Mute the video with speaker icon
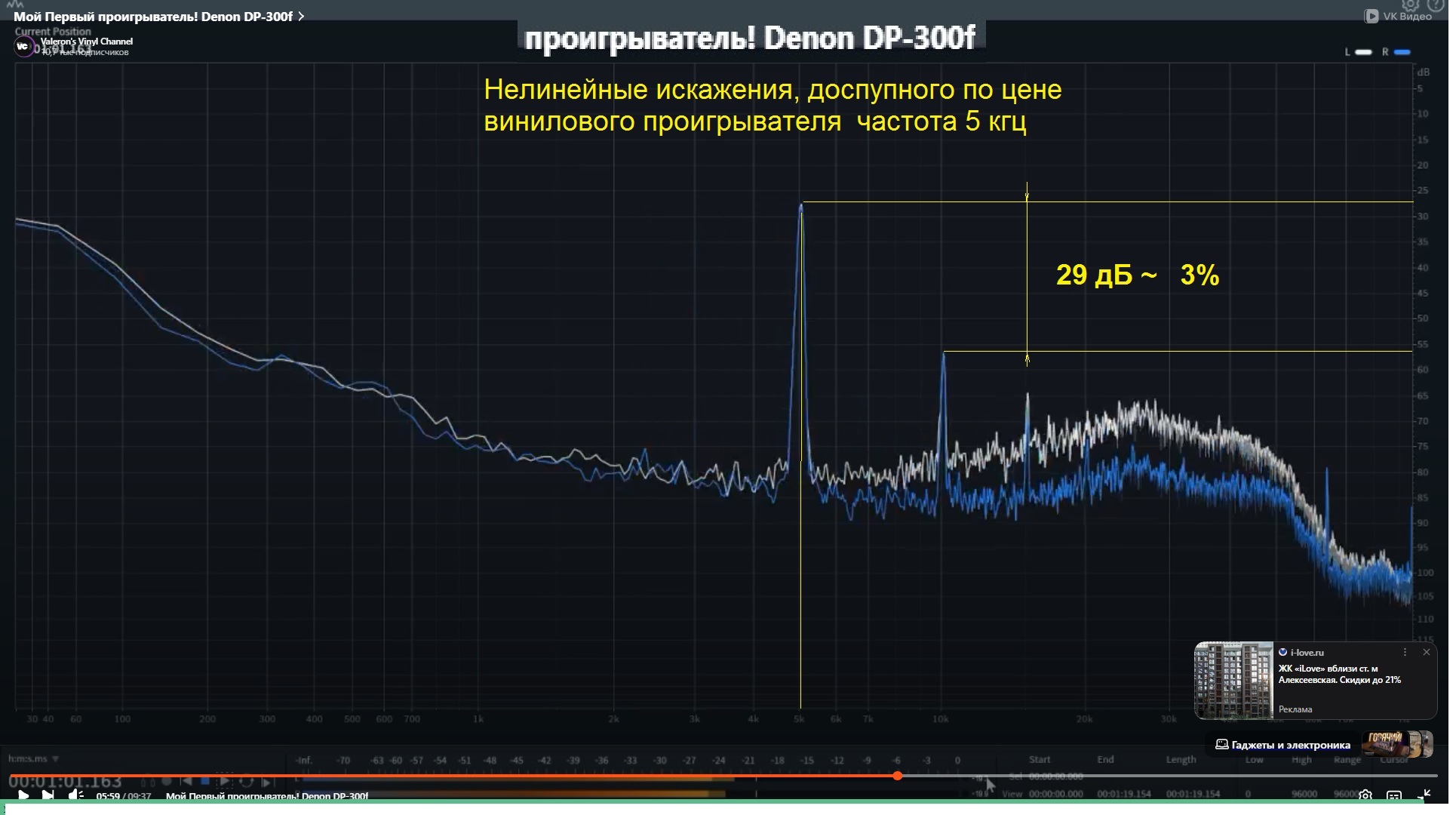 pos(75,795)
